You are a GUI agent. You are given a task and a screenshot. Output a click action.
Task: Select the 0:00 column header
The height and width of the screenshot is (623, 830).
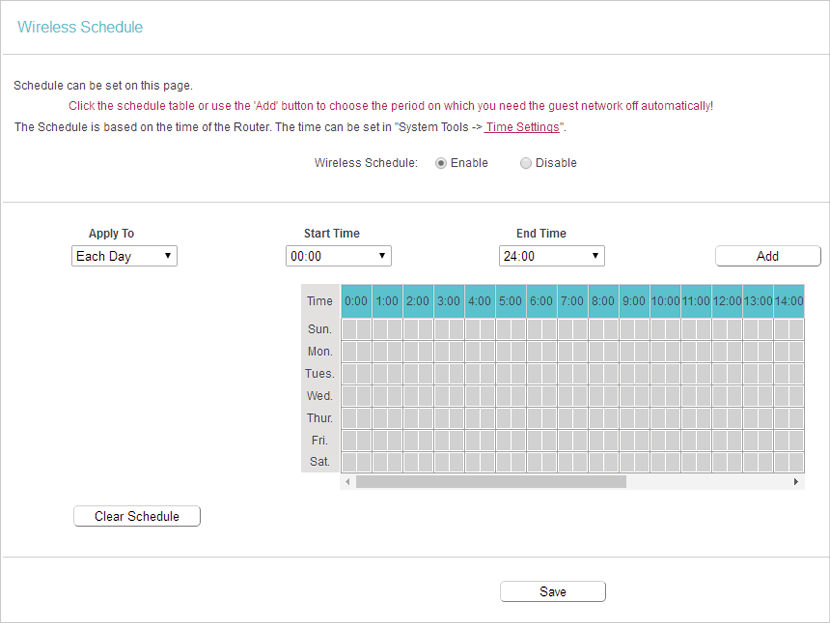356,301
